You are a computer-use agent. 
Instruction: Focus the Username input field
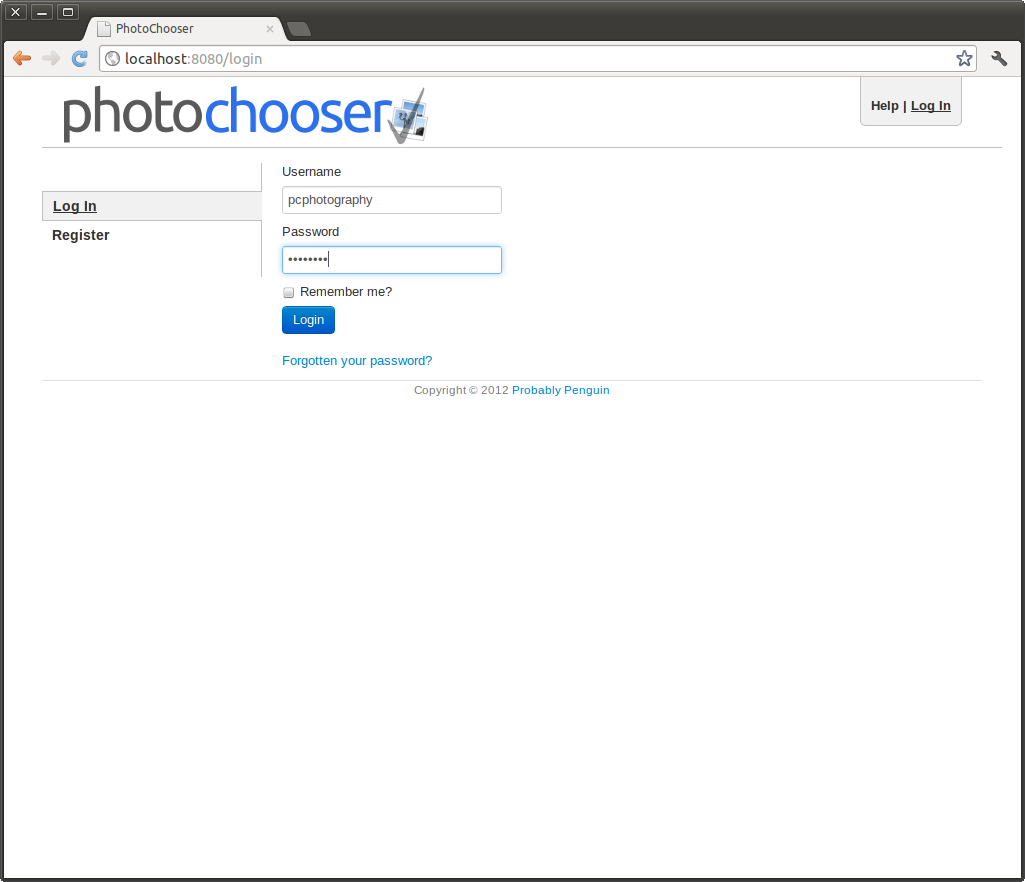coord(391,200)
